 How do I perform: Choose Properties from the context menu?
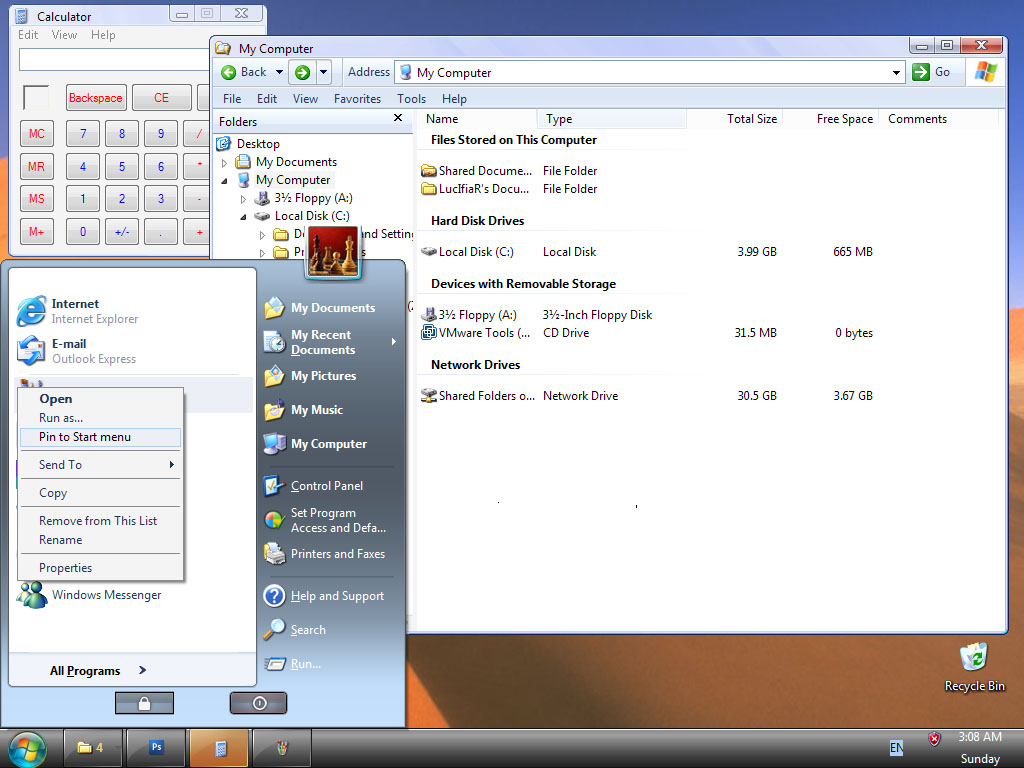click(x=66, y=568)
